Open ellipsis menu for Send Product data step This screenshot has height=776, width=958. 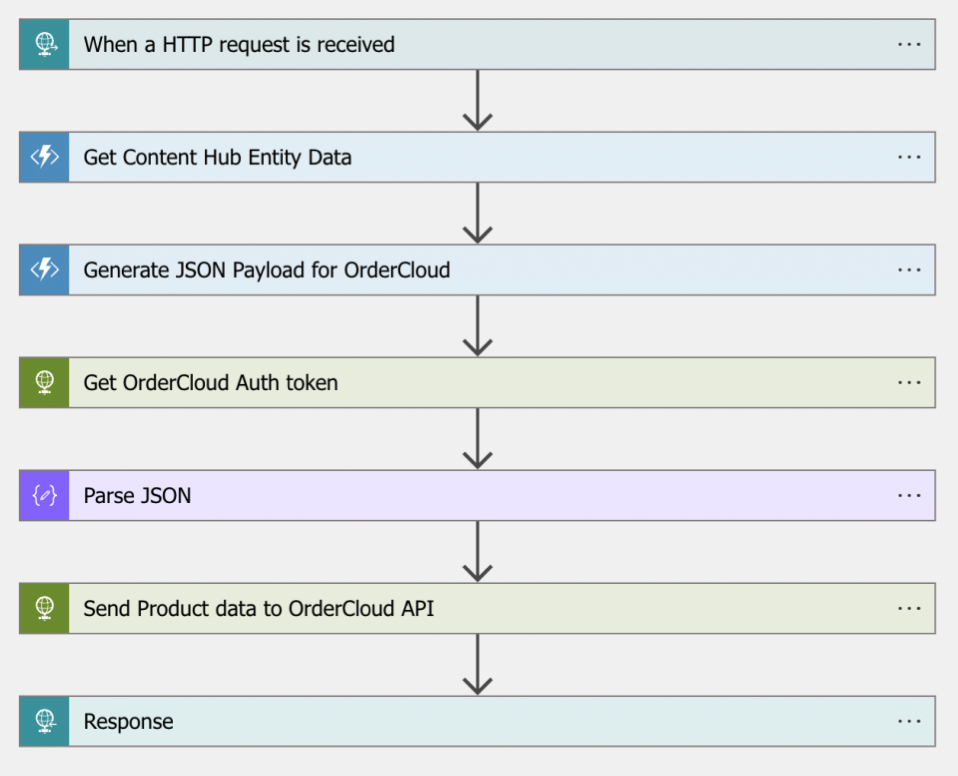click(909, 609)
